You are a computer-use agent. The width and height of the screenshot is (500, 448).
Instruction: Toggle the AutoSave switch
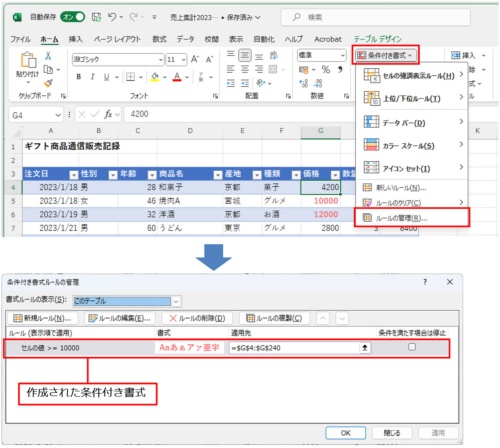(72, 17)
